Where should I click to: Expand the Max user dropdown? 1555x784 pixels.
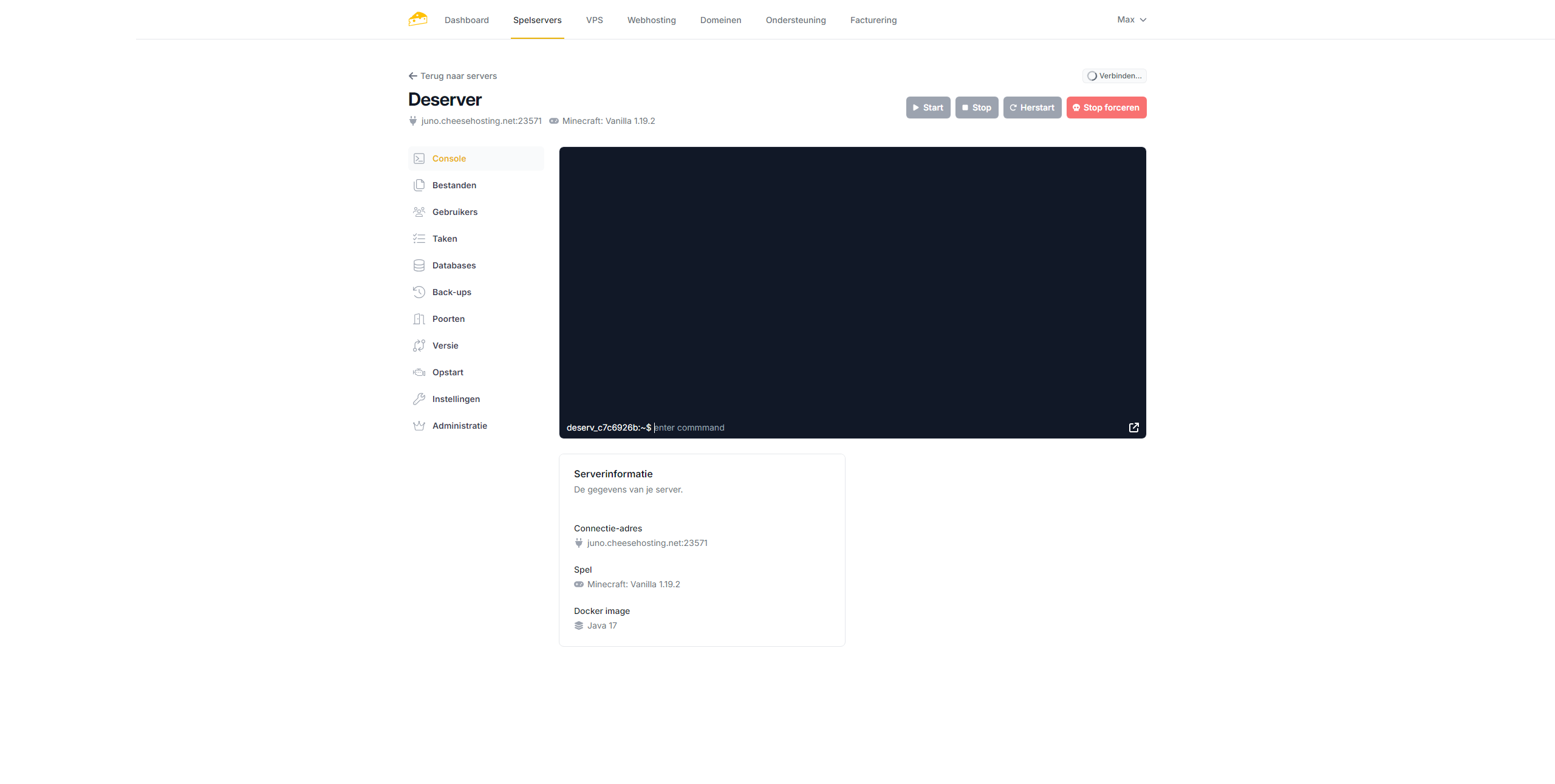(1132, 19)
